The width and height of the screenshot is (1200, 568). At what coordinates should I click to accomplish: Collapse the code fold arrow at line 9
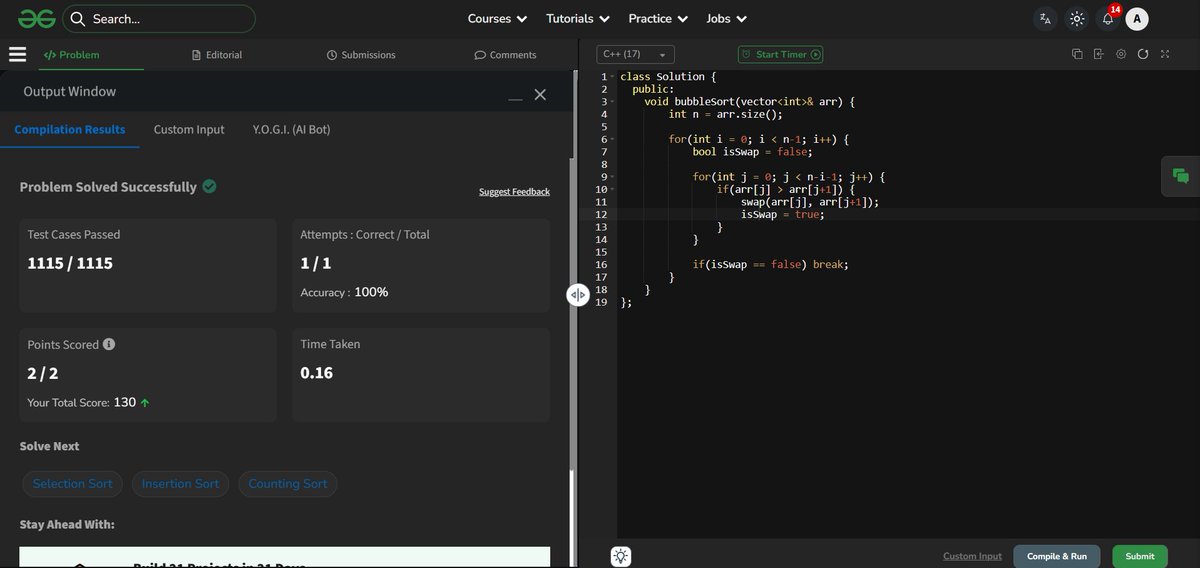coord(612,177)
